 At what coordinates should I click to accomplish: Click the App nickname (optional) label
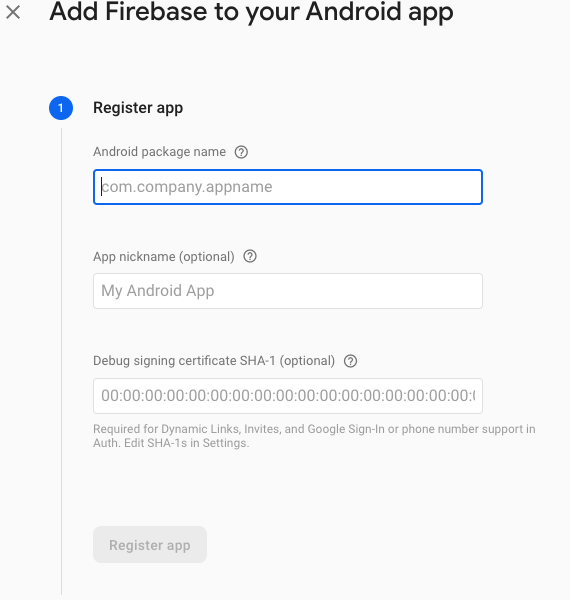pyautogui.click(x=164, y=256)
